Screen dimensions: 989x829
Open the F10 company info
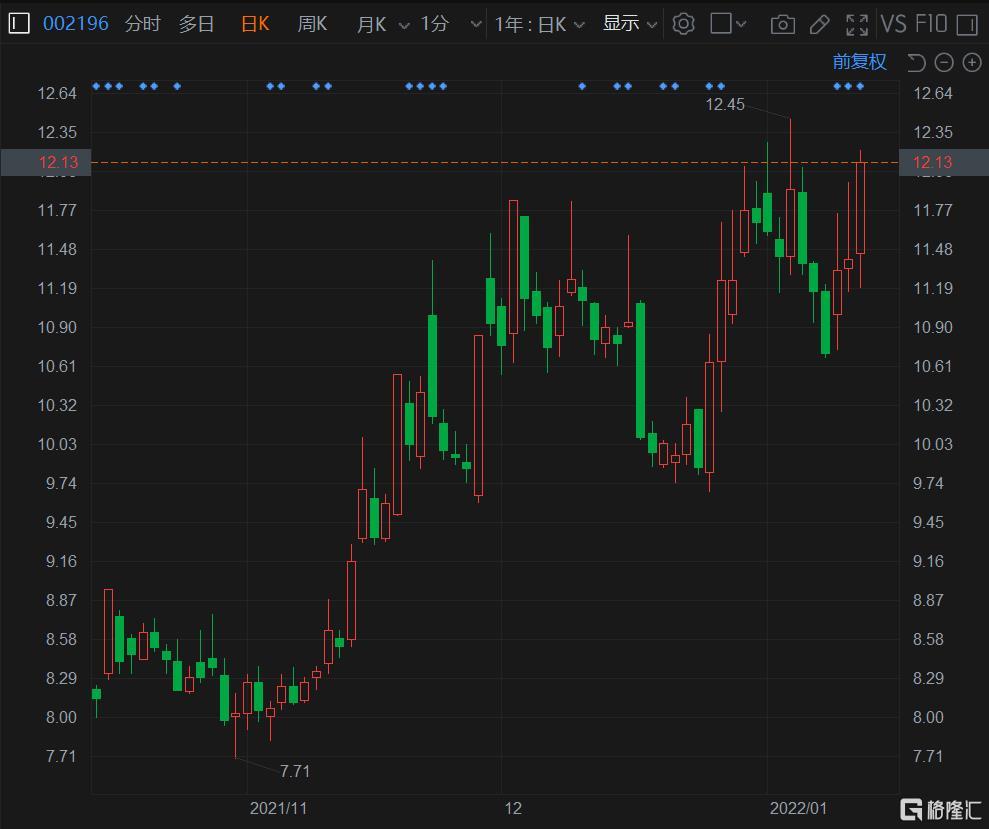[931, 24]
